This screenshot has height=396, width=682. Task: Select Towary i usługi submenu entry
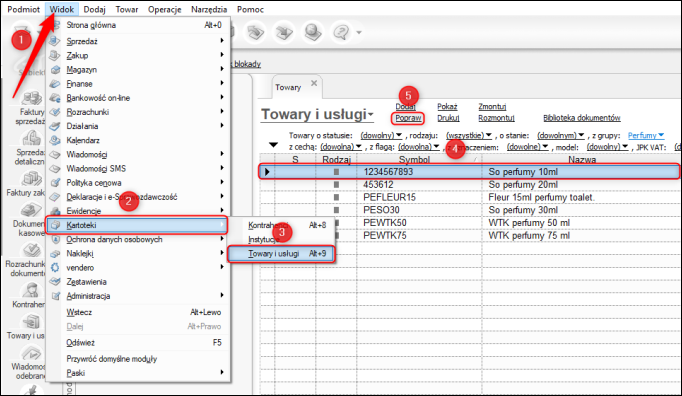(281, 254)
